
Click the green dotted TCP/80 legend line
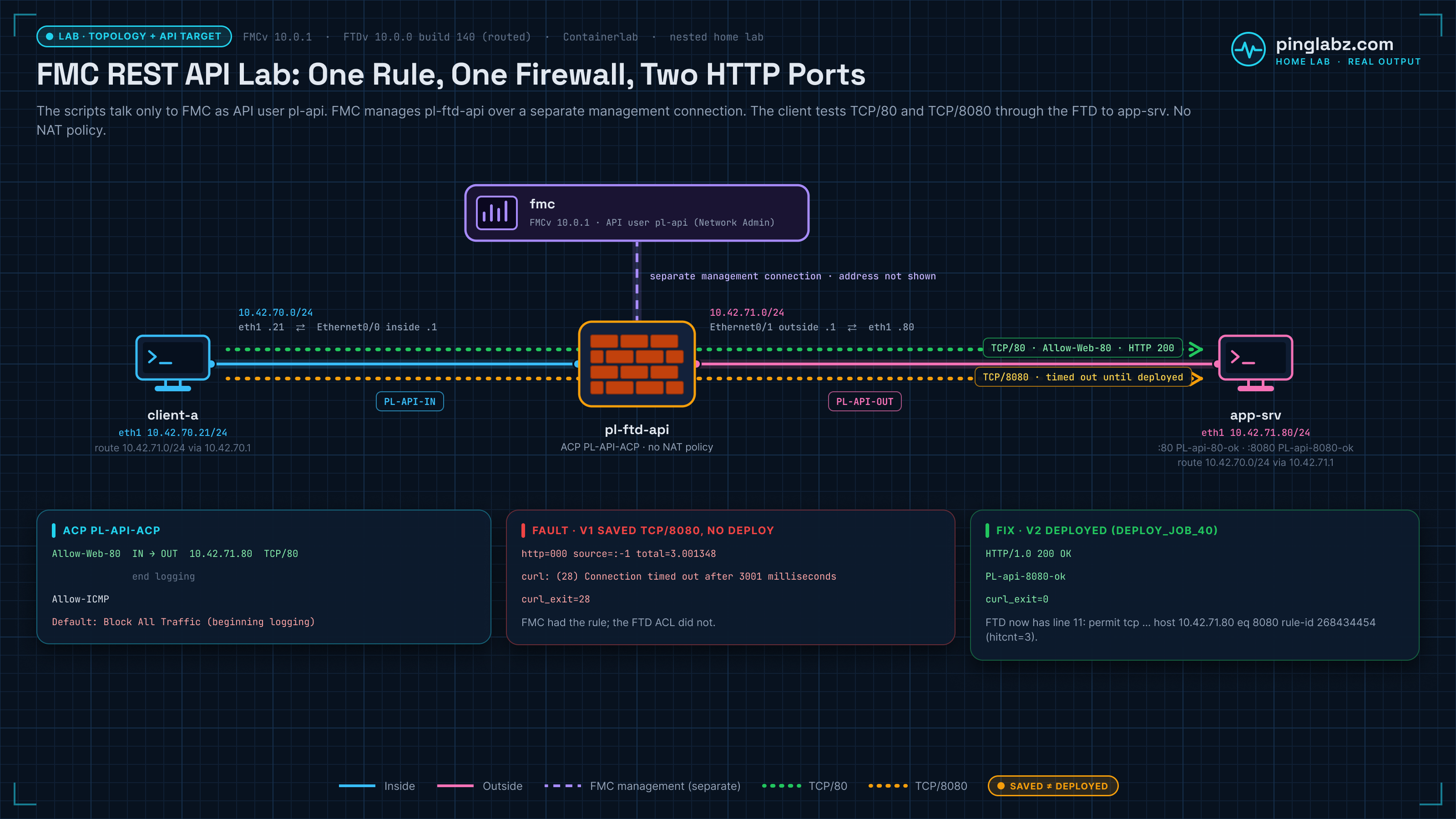pyautogui.click(x=781, y=786)
